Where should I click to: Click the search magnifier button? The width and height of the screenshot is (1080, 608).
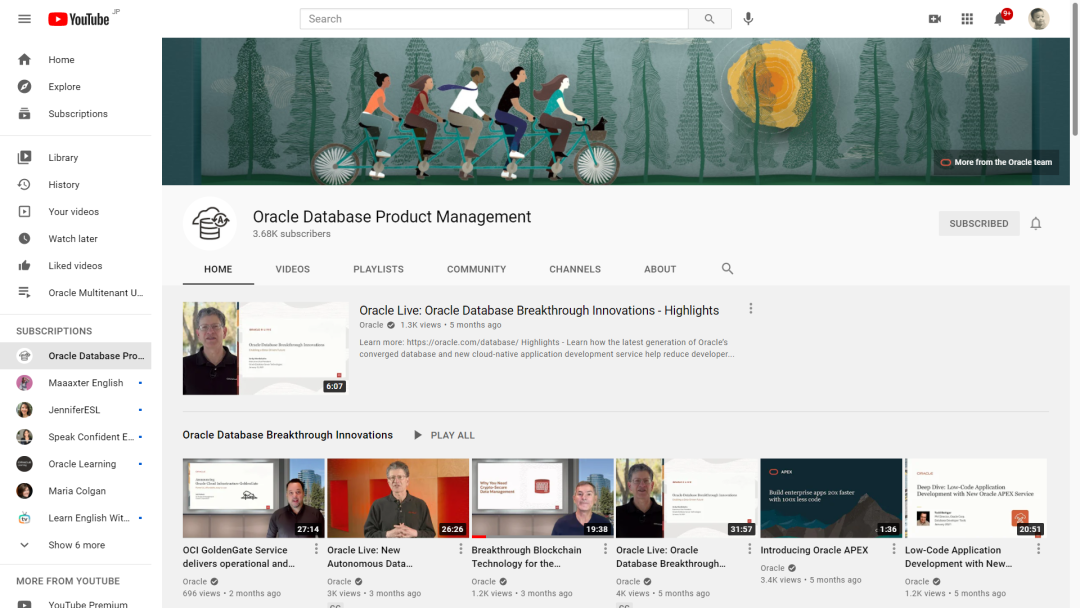[709, 19]
